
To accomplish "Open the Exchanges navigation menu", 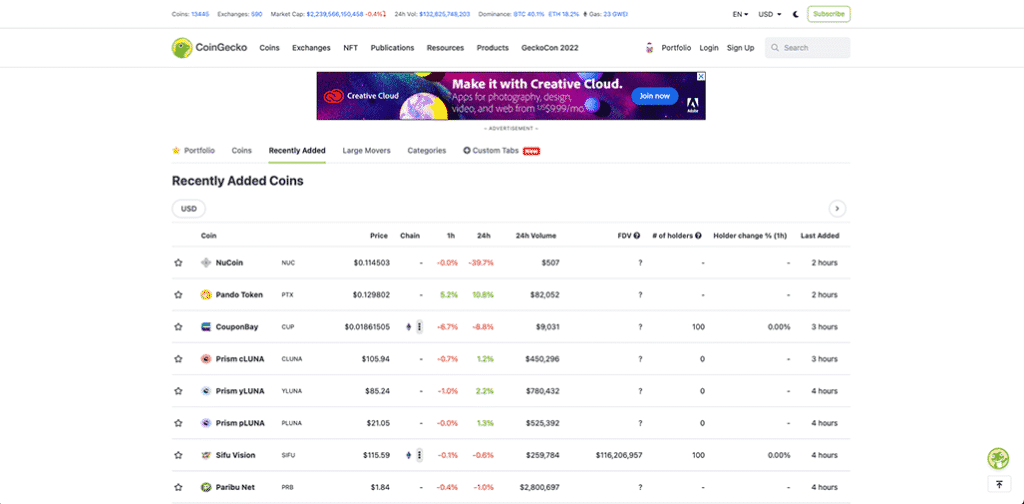I will (311, 48).
